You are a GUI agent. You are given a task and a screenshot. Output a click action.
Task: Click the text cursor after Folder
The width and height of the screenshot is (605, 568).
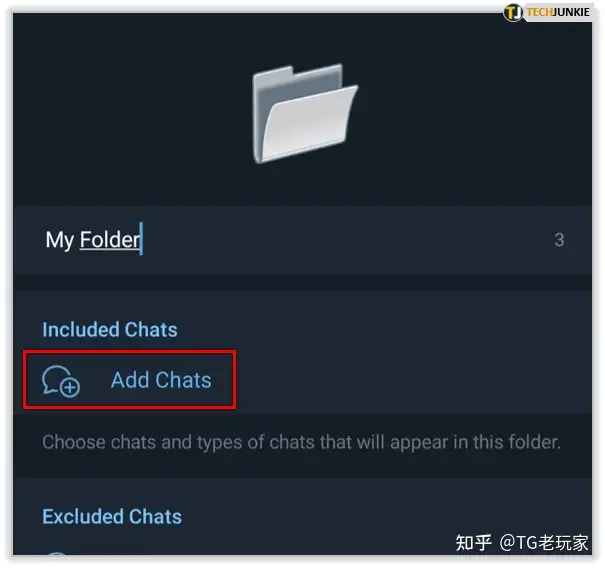coord(142,238)
